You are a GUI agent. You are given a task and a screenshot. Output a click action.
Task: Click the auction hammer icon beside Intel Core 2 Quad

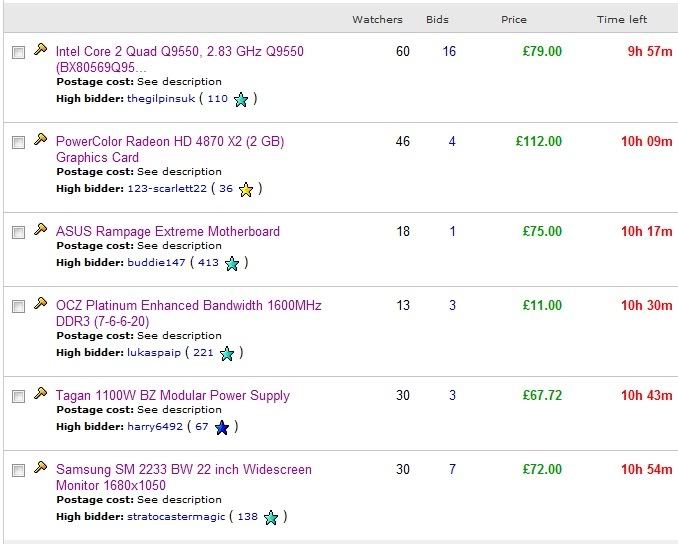[x=40, y=49]
